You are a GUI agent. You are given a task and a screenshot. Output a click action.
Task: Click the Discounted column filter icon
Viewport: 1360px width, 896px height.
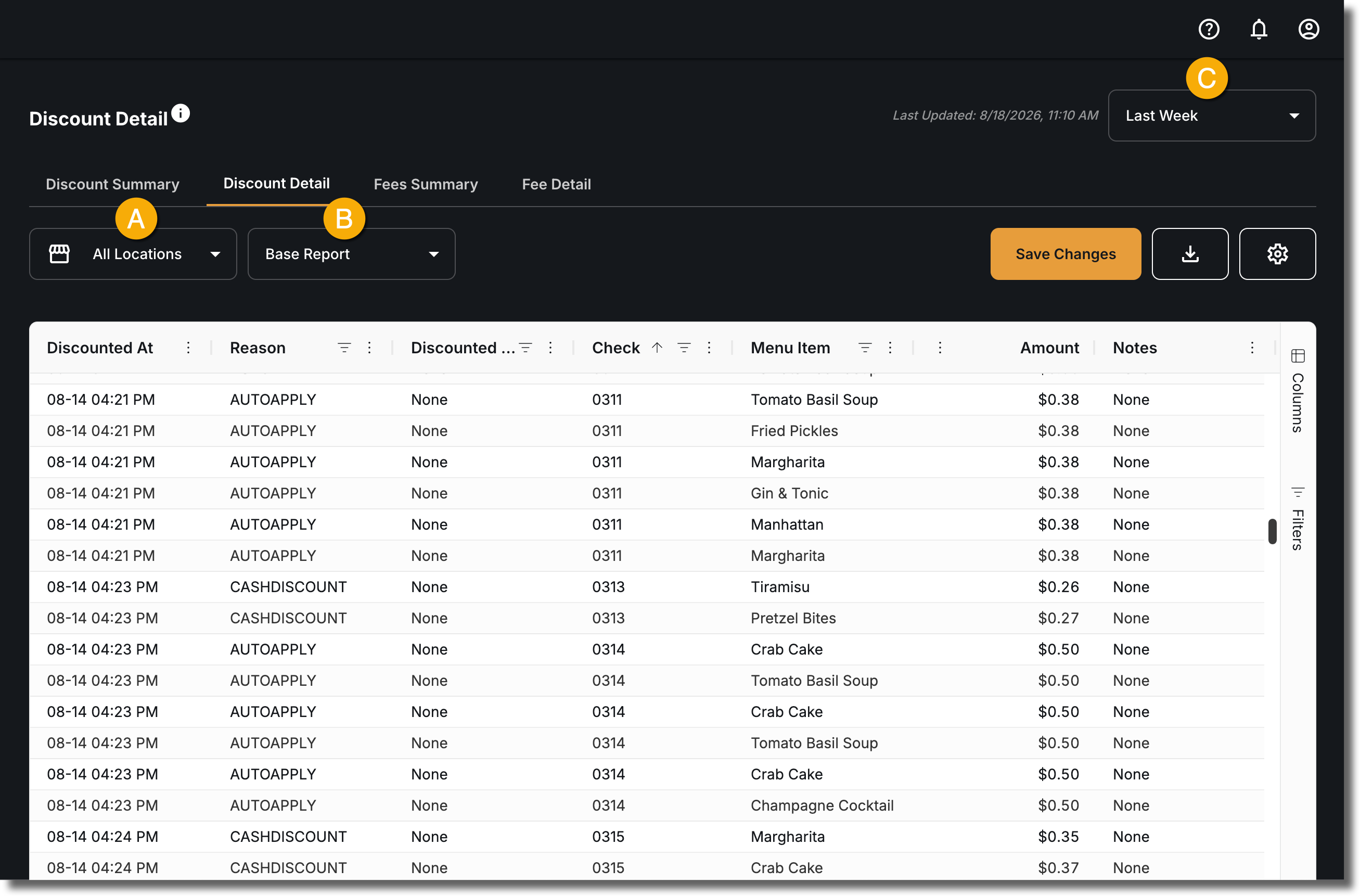pyautogui.click(x=525, y=348)
